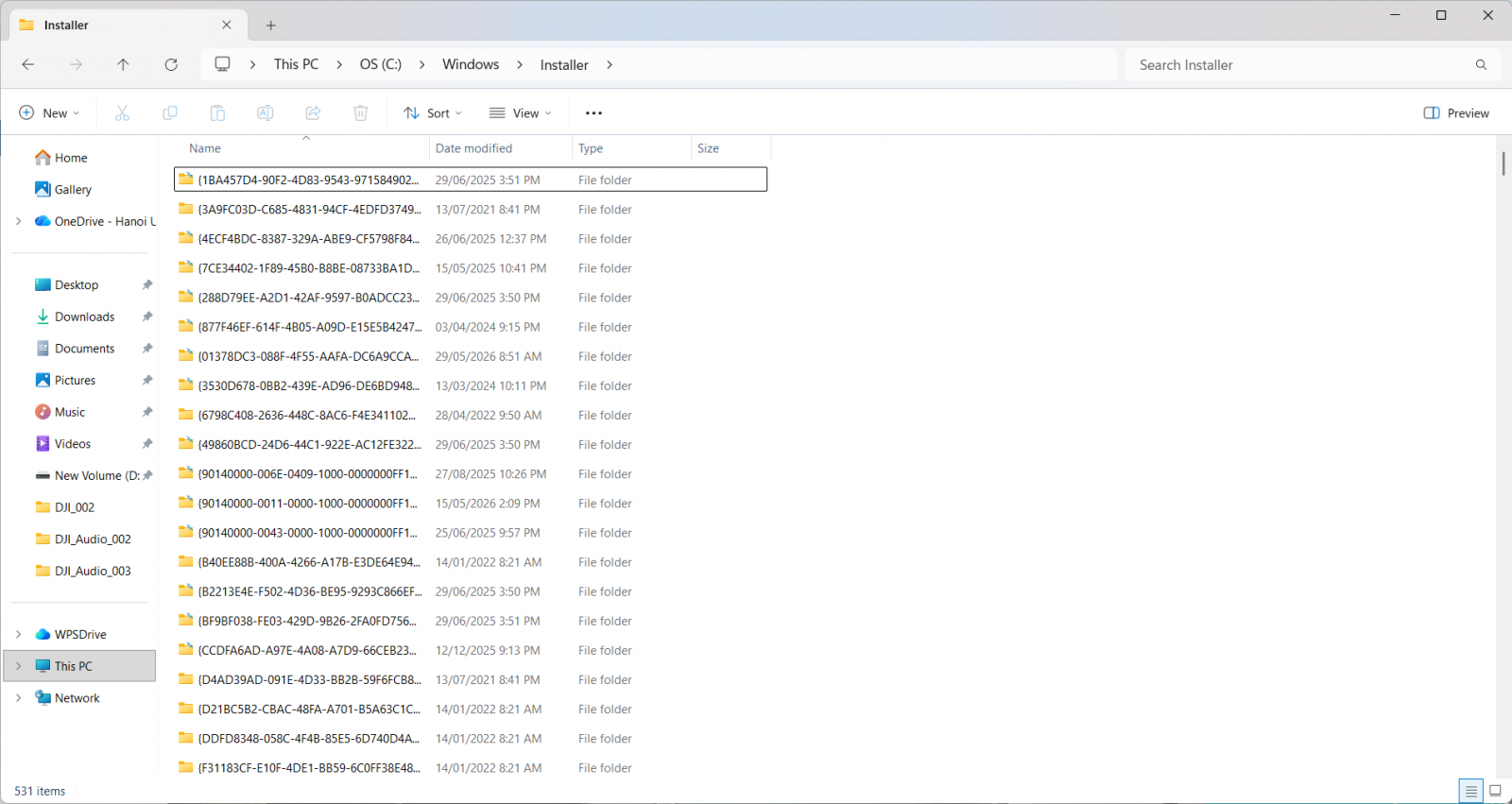Click the Delete trash icon
This screenshot has width=1512, height=804.
tap(361, 113)
